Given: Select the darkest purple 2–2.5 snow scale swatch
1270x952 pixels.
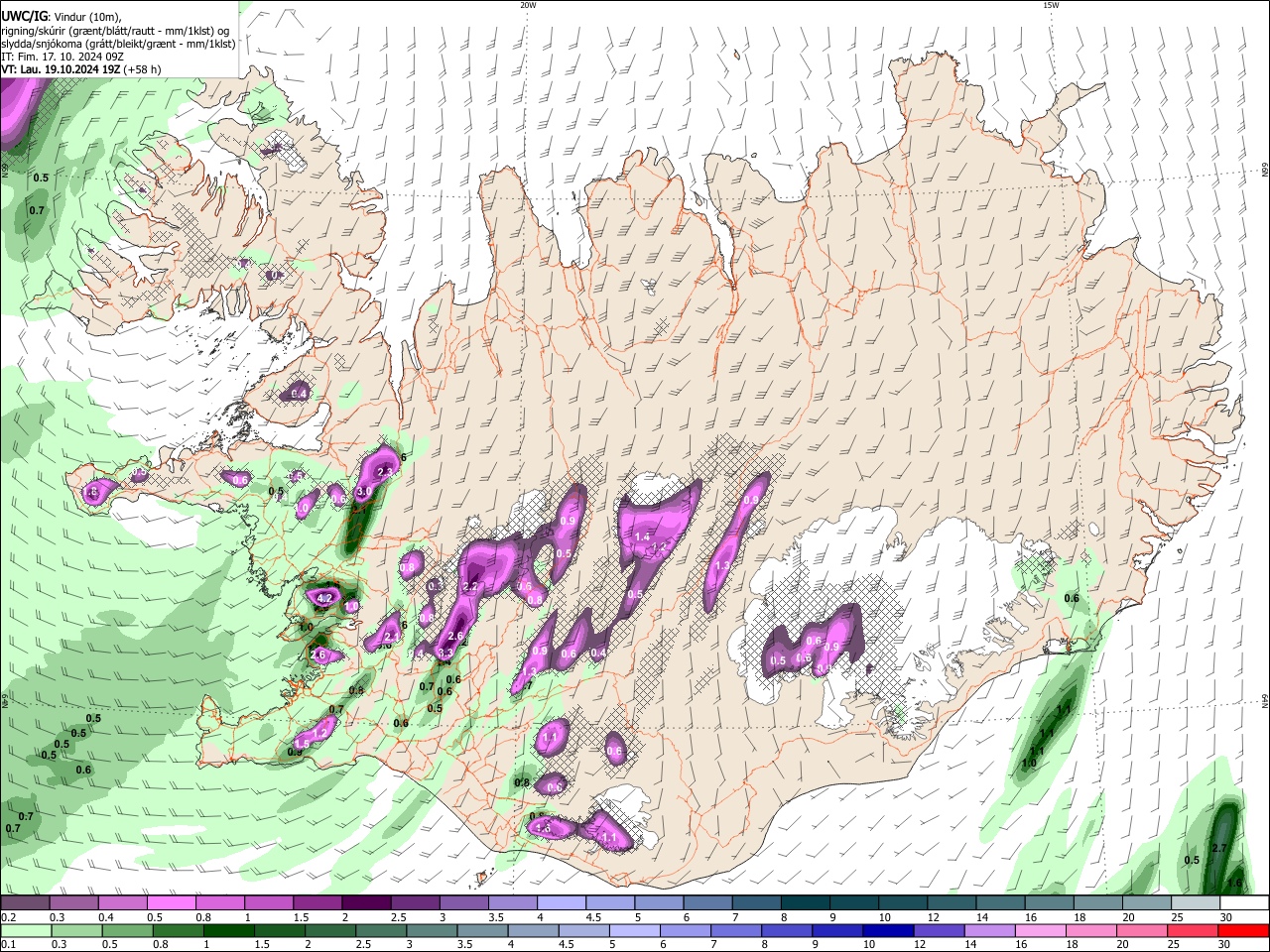Looking at the screenshot, I should tap(366, 902).
